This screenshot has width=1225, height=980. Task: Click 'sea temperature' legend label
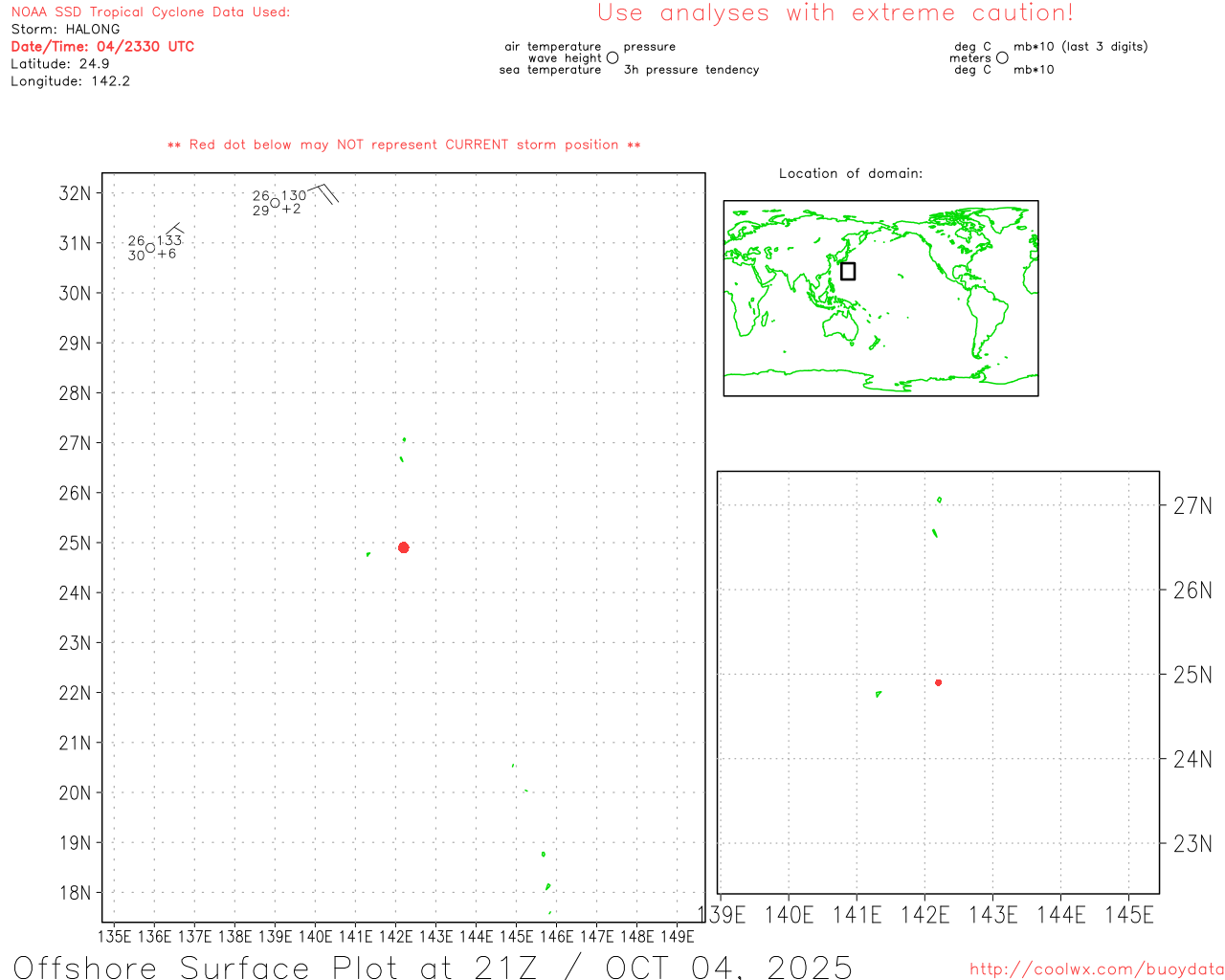550,70
